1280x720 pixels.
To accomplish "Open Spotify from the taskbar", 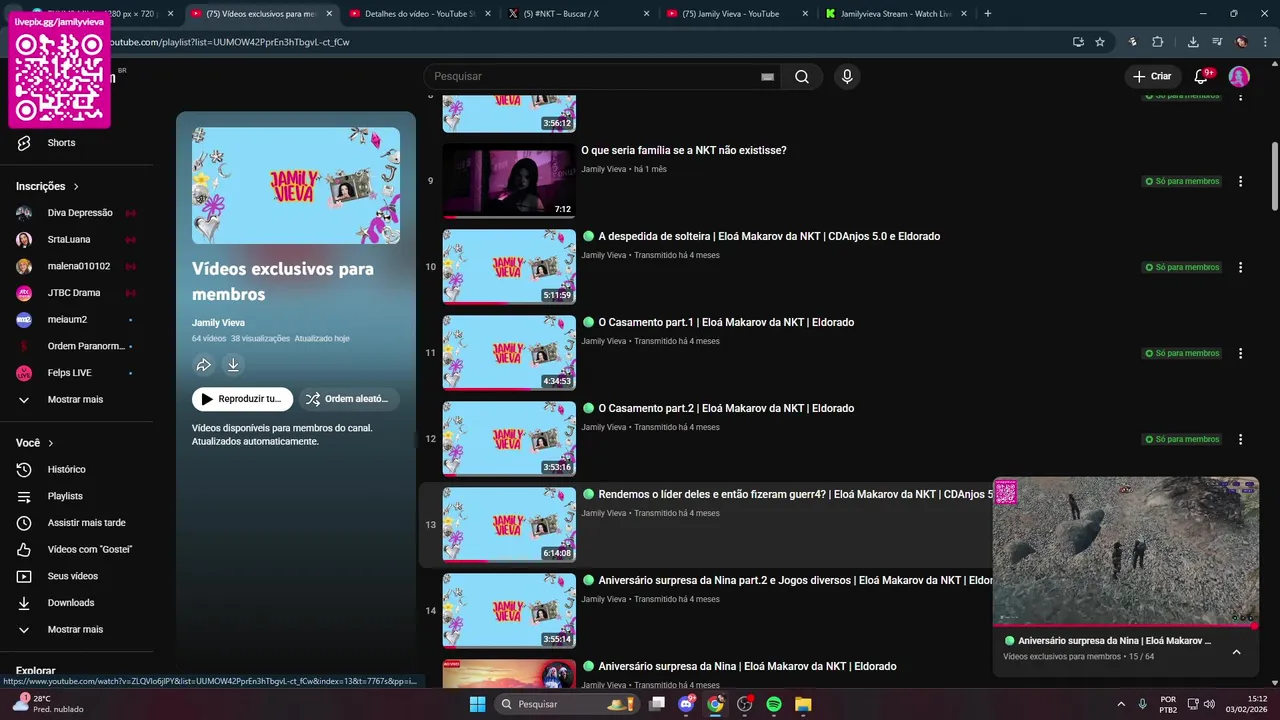I will pos(774,704).
